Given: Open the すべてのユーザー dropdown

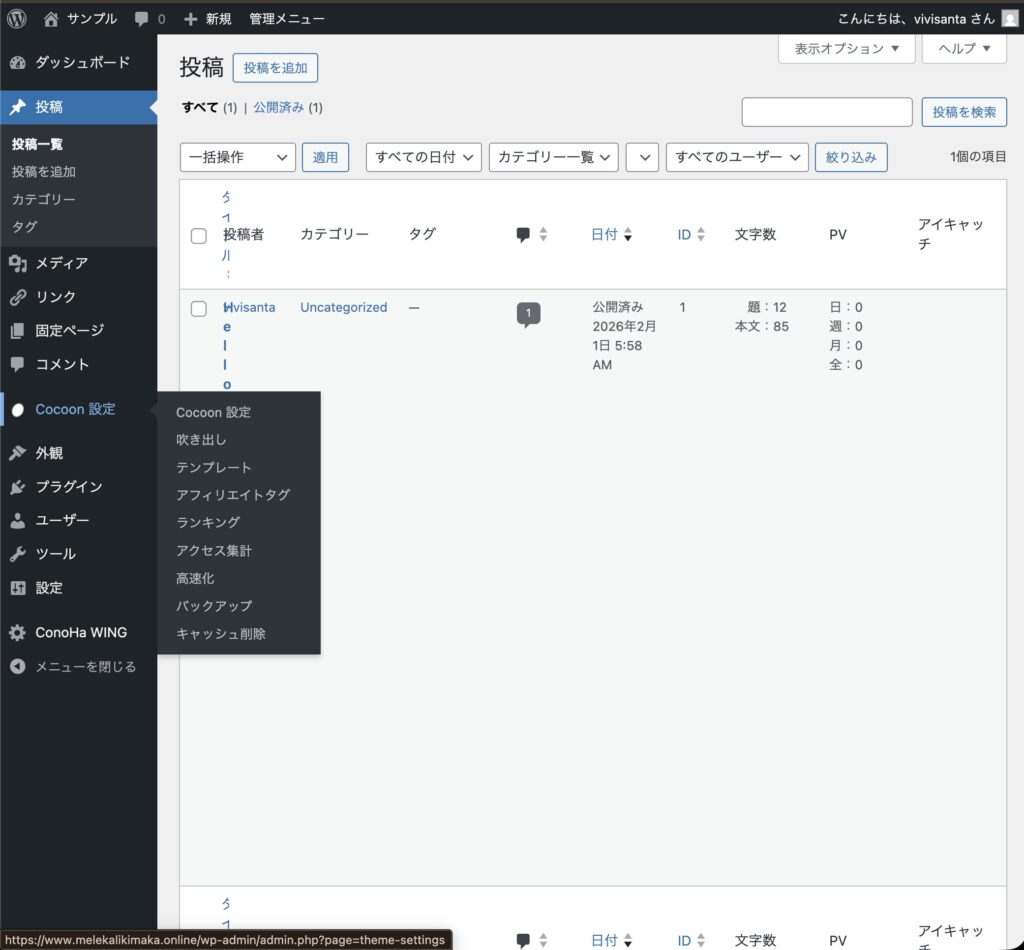Looking at the screenshot, I should pos(737,157).
